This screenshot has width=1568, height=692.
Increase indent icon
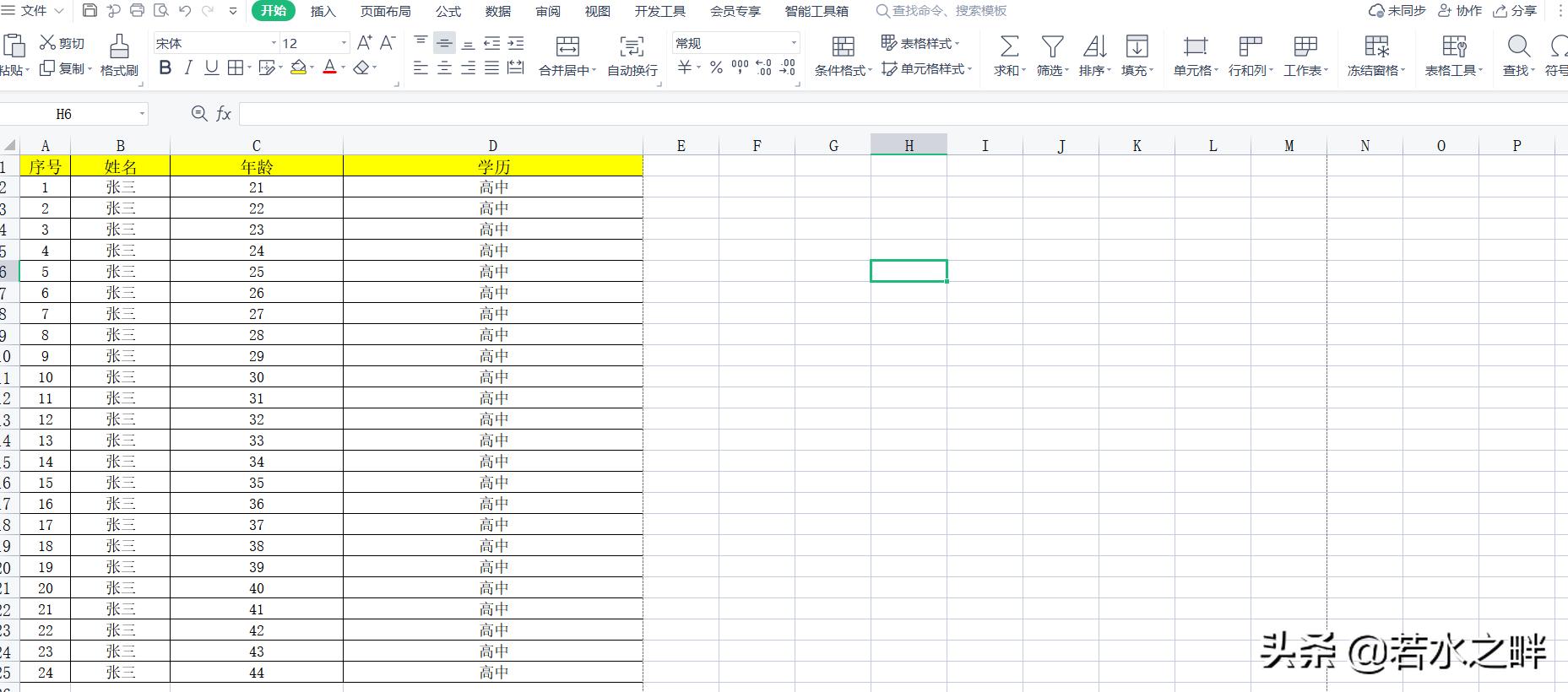(x=515, y=42)
